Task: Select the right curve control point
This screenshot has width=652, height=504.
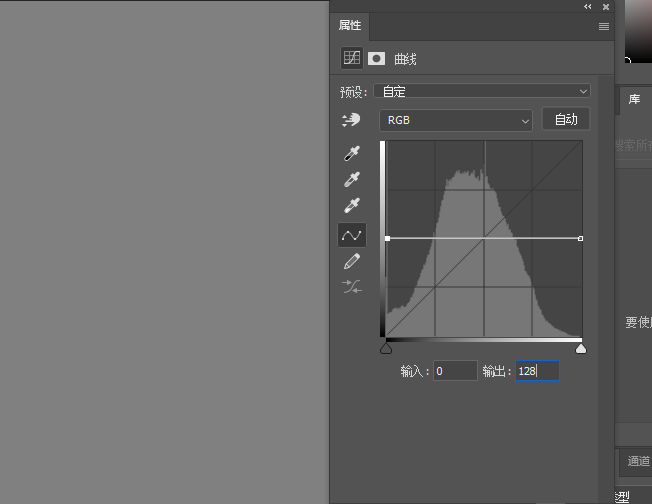Action: coord(580,238)
